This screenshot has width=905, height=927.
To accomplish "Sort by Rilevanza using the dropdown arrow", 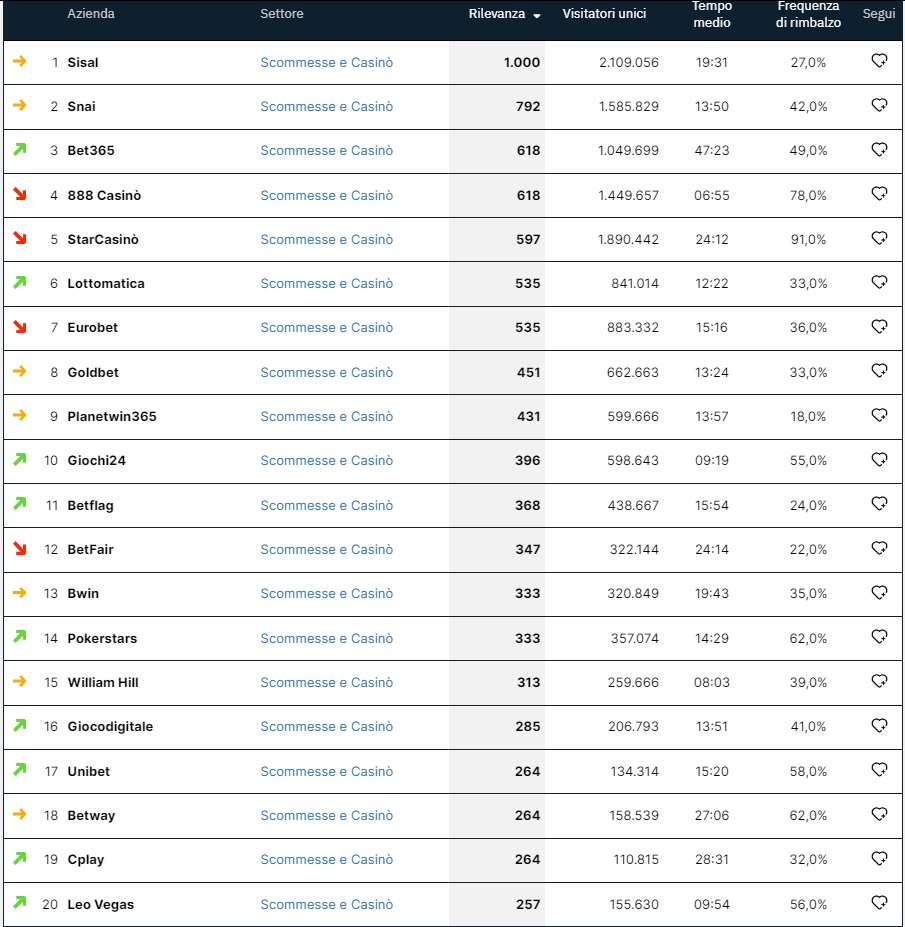I will coord(537,16).
